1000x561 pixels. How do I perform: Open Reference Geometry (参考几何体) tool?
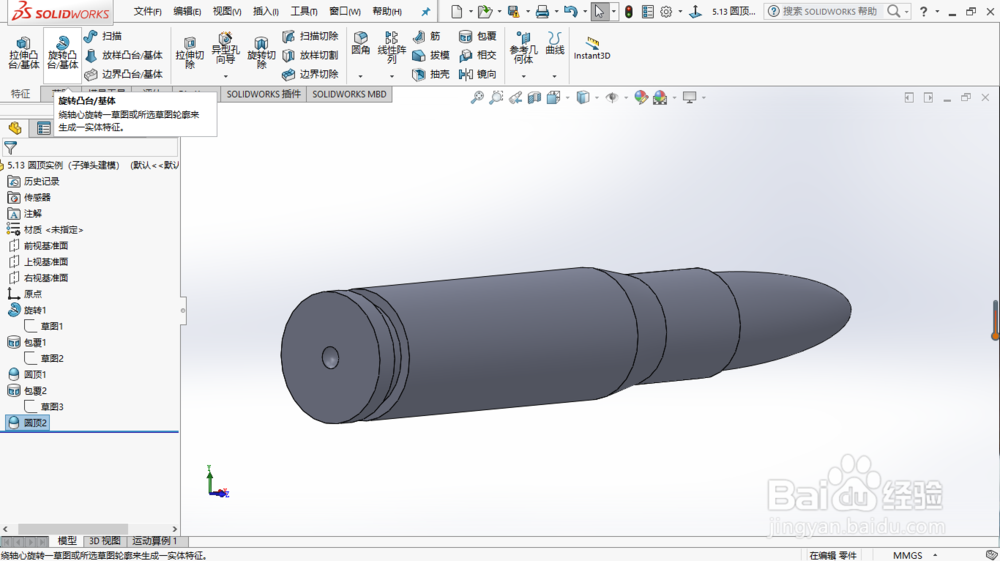(523, 48)
